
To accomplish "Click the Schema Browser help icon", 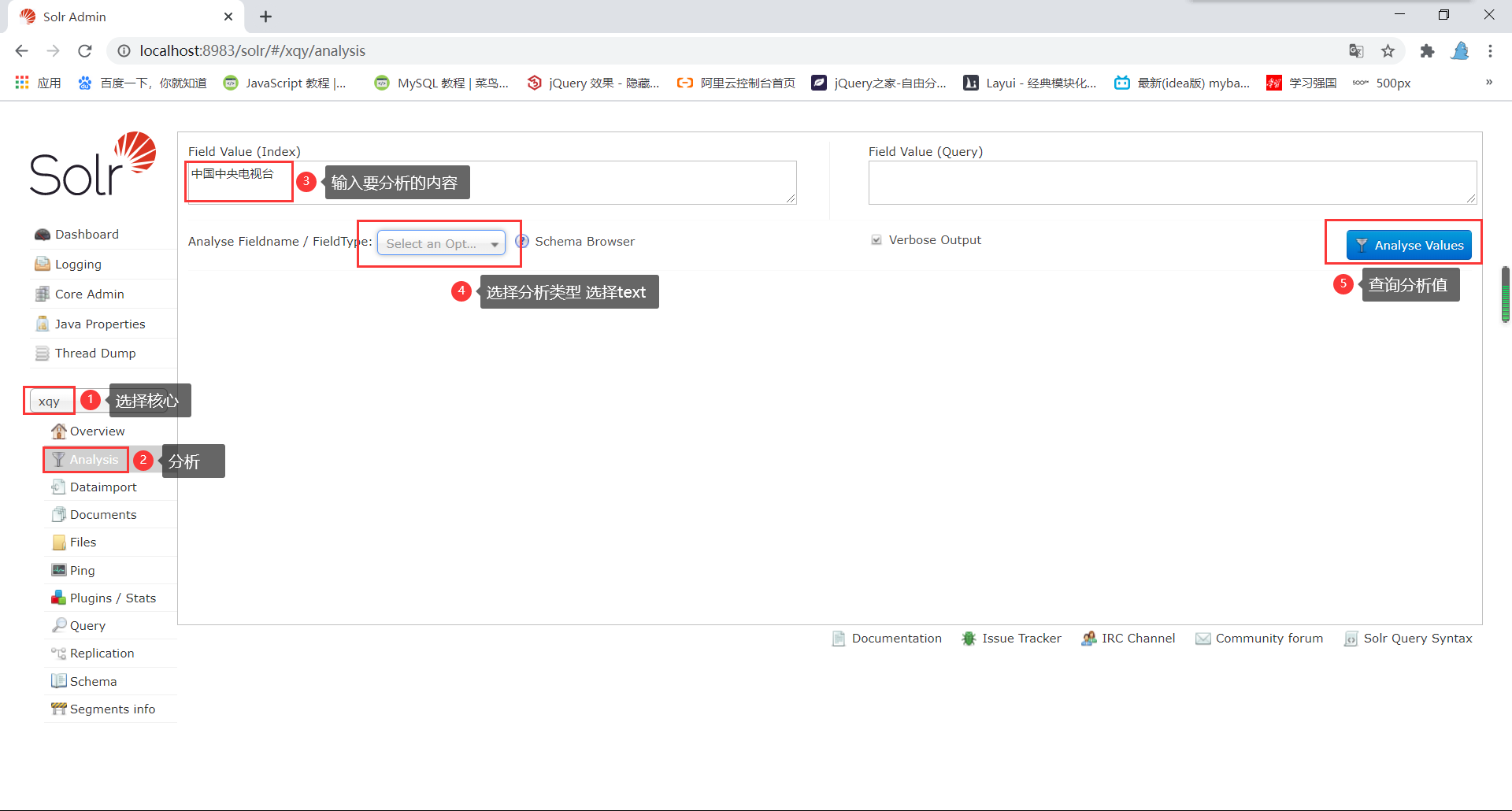I will coord(522,242).
